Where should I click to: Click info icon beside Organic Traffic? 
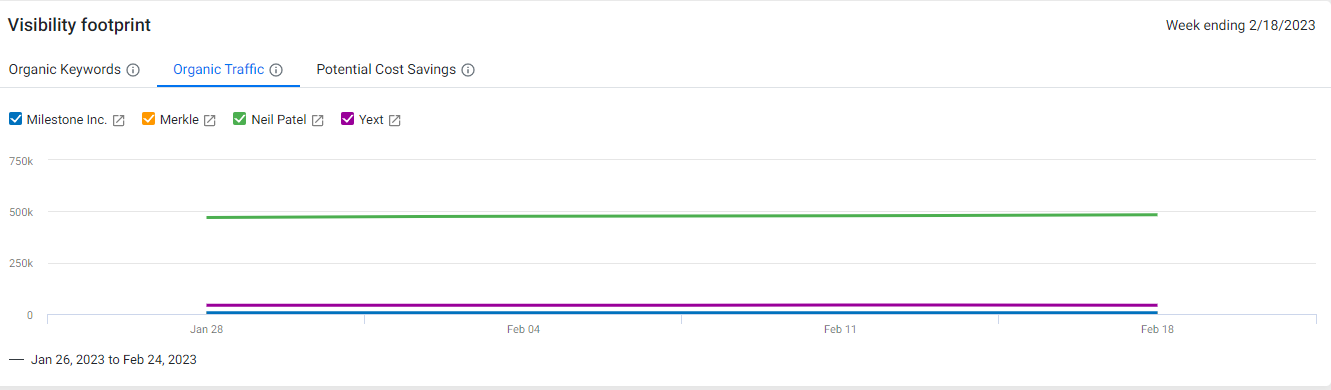pos(276,70)
